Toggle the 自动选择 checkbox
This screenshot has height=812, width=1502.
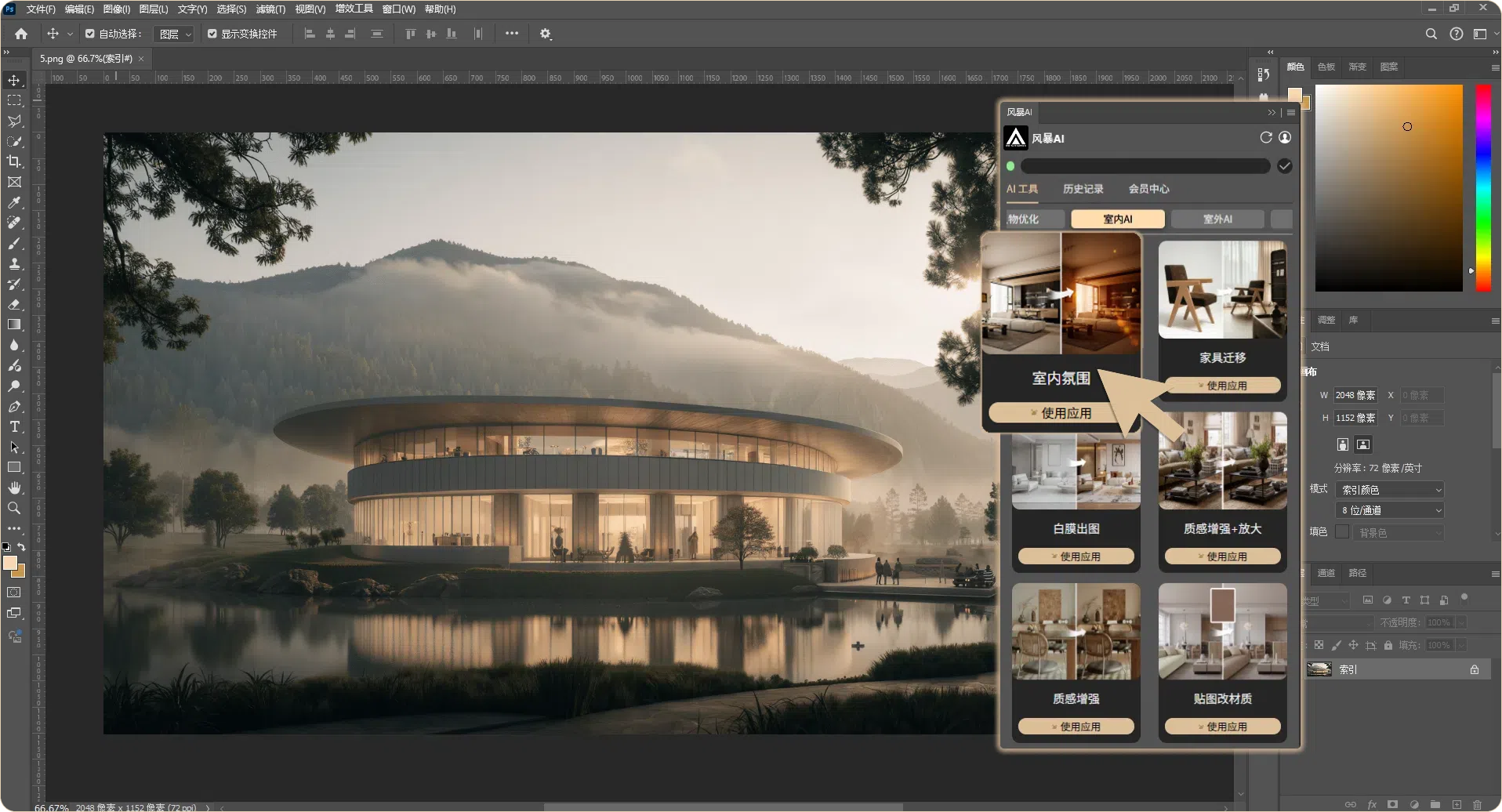[x=90, y=34]
